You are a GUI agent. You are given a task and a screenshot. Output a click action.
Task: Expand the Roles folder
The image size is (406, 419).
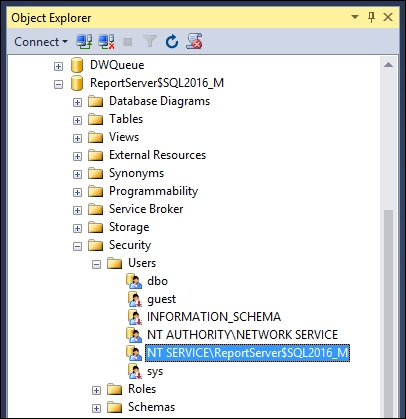tap(96, 390)
